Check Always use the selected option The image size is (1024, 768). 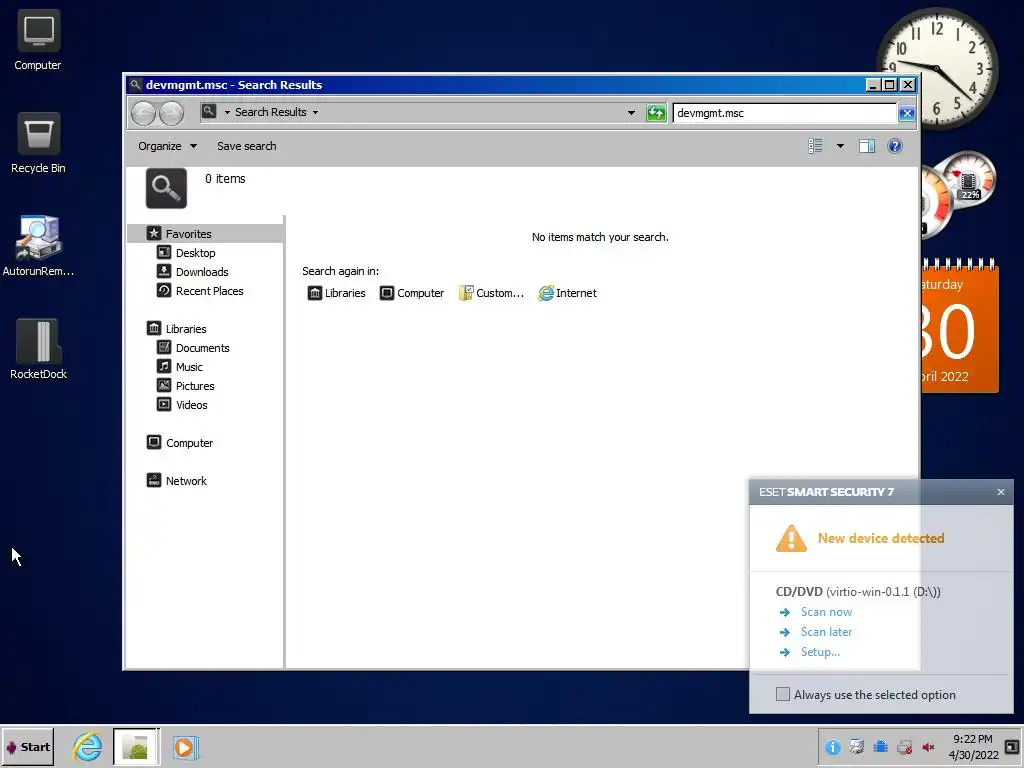[782, 694]
